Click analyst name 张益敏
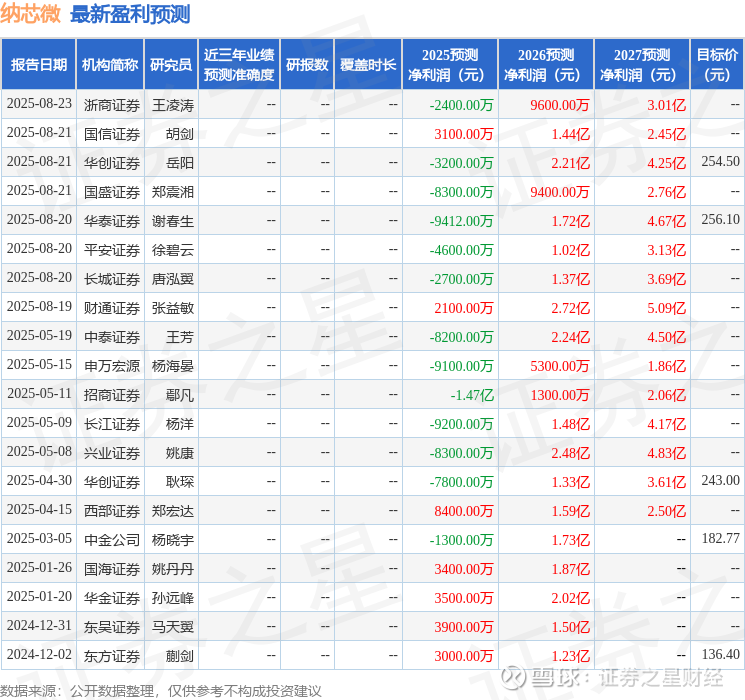This screenshot has width=745, height=700. [173, 308]
